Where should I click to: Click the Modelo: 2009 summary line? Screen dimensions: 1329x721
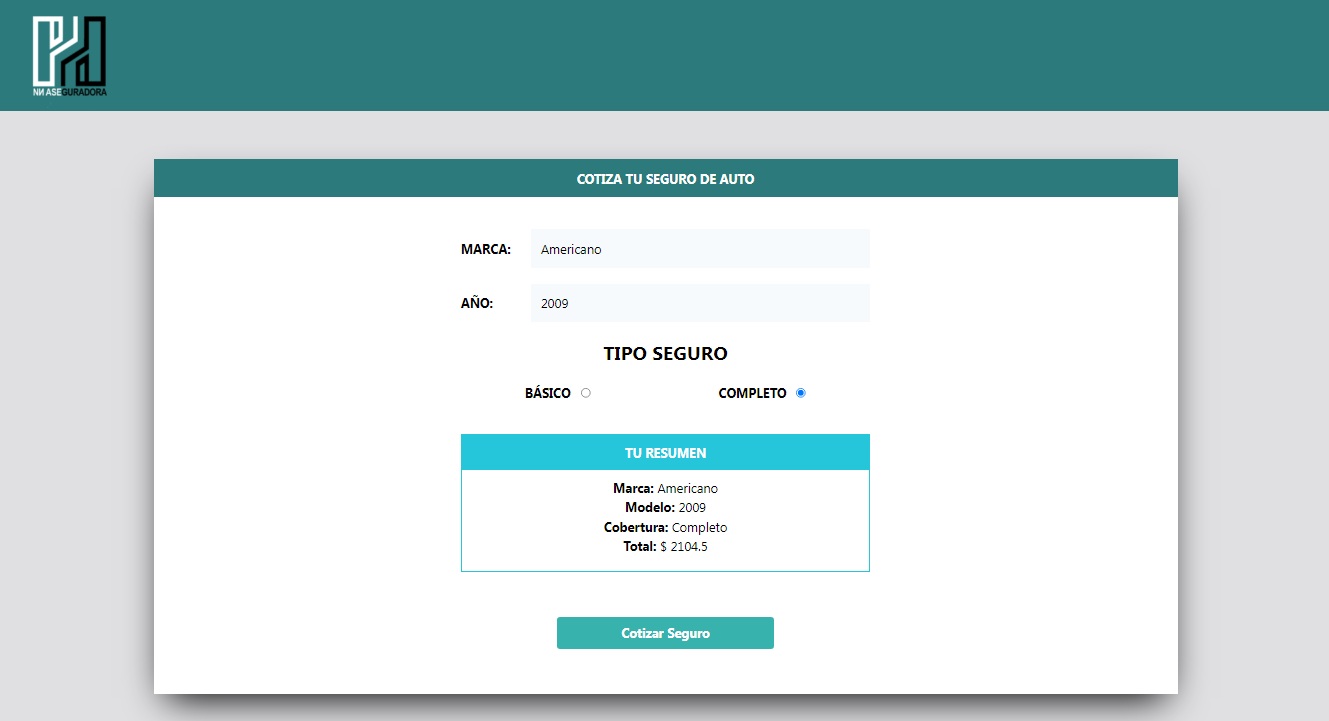click(x=665, y=507)
